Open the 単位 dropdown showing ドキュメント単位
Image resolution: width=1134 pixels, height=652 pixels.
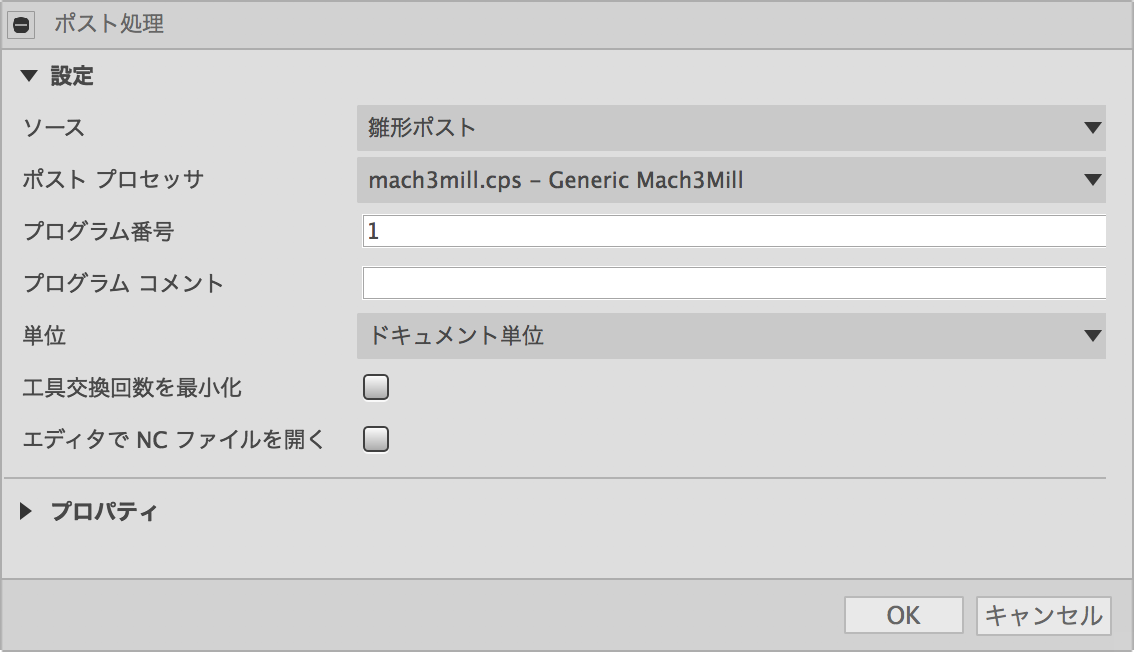[x=731, y=336]
